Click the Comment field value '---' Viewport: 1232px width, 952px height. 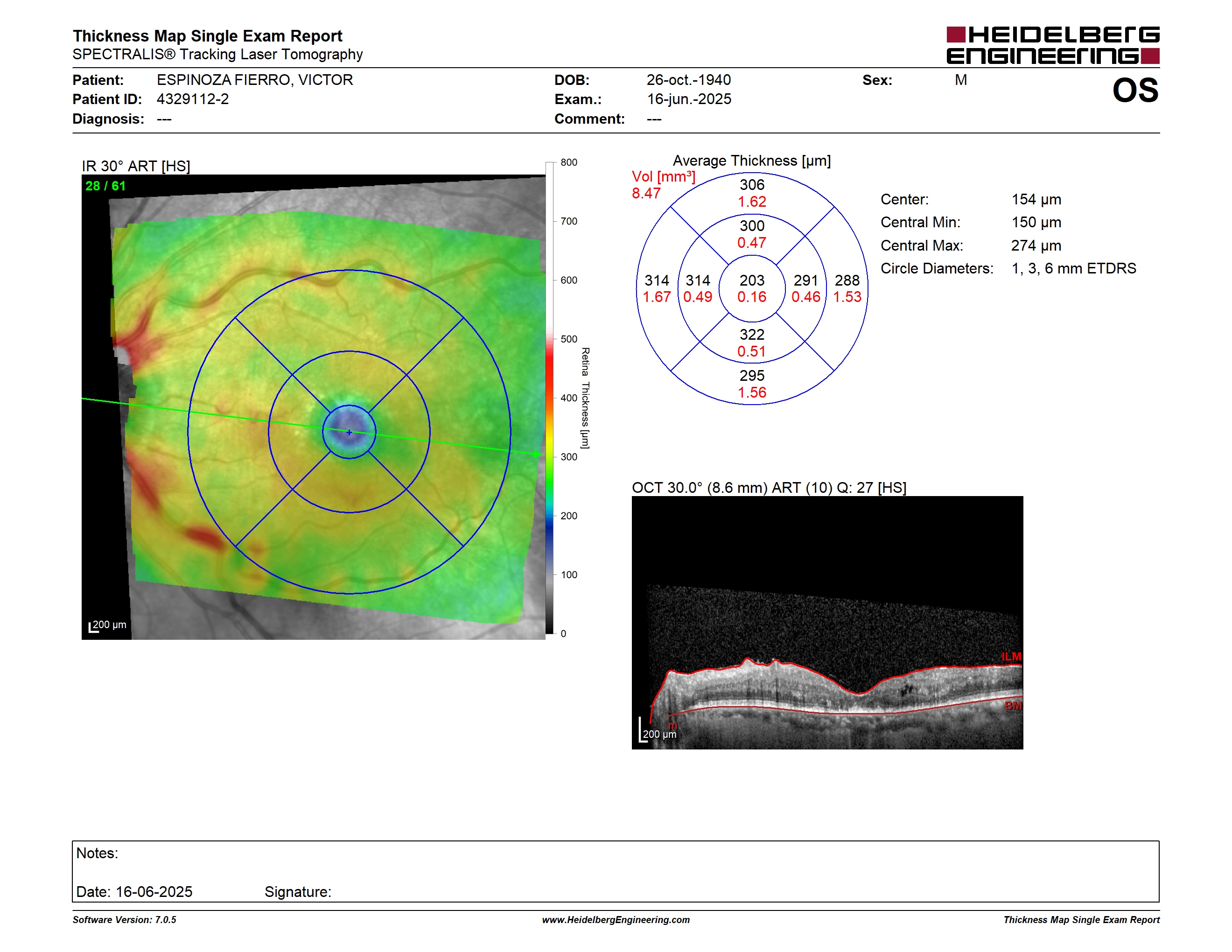(x=654, y=119)
